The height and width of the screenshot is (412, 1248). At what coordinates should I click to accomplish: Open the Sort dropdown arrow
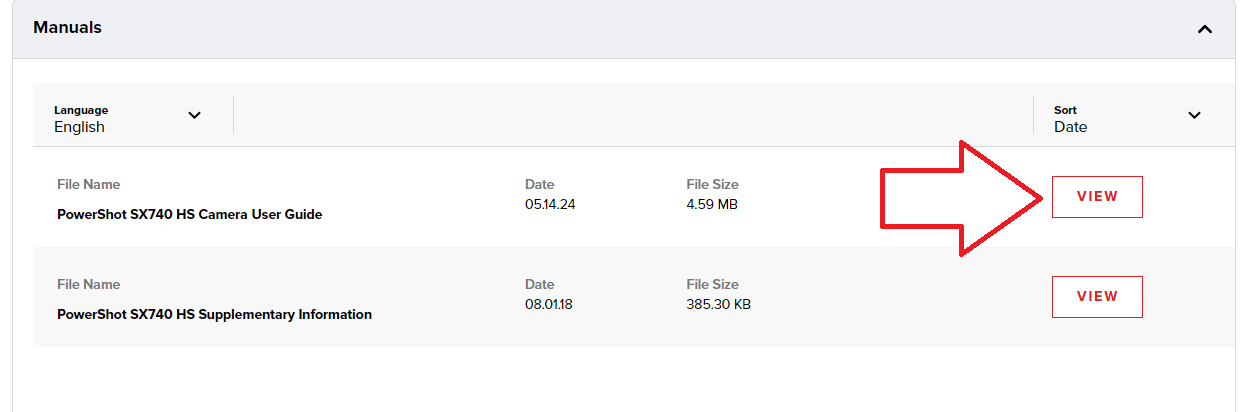click(1194, 115)
